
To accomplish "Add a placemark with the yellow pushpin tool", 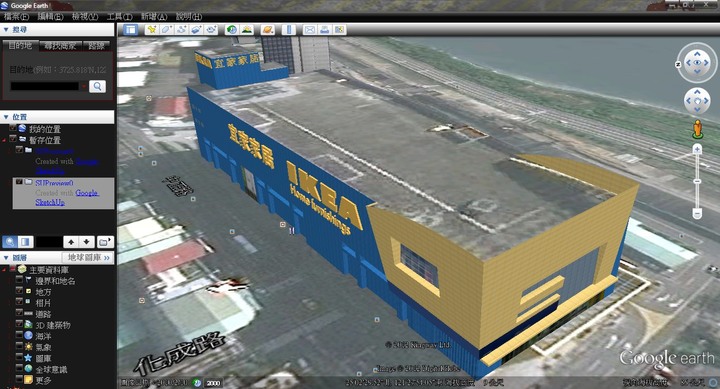I will [151, 30].
